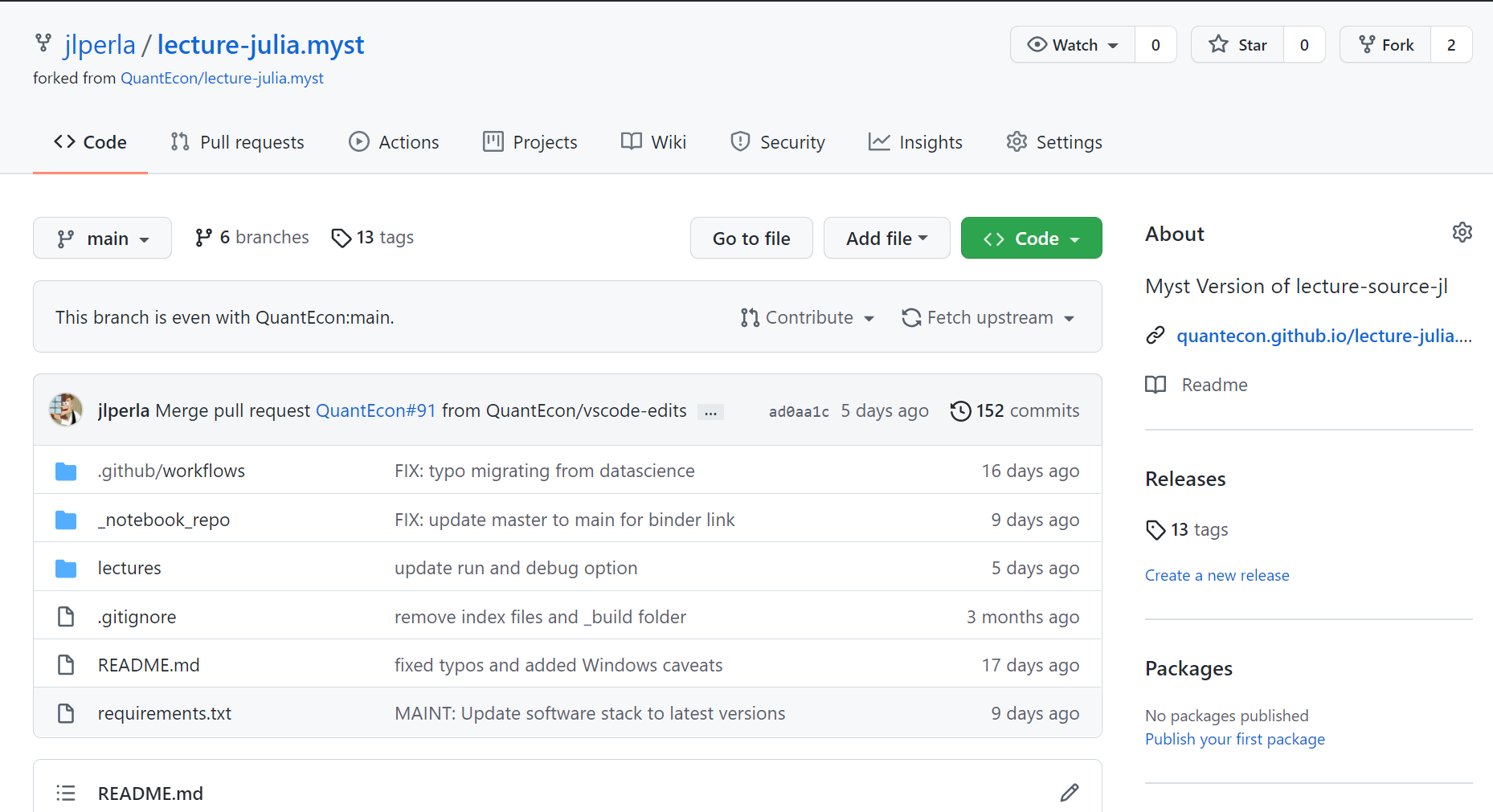Click the Go to file button
Screen dimensions: 1493x812
751,239
